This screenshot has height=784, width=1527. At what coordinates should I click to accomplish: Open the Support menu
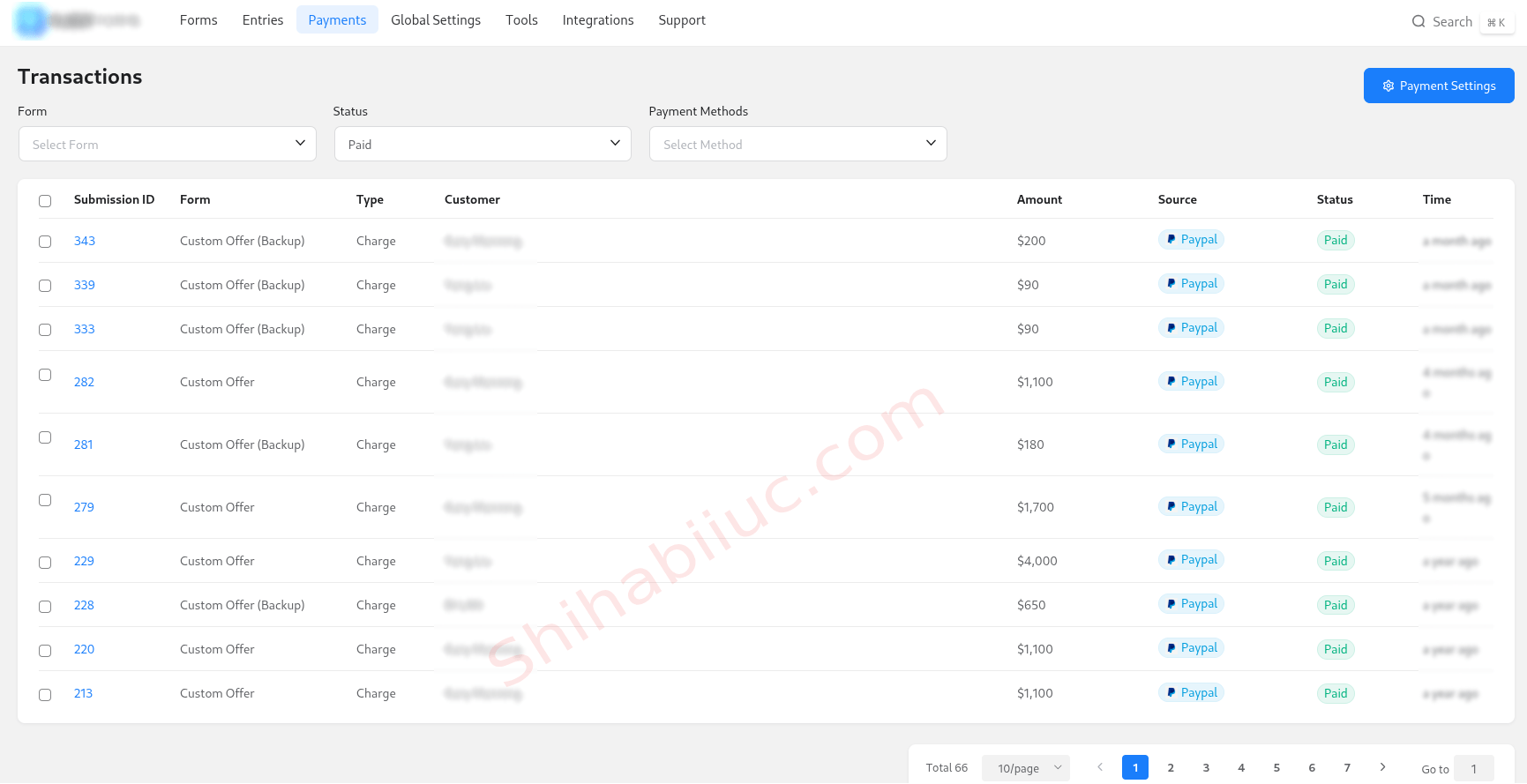point(682,19)
